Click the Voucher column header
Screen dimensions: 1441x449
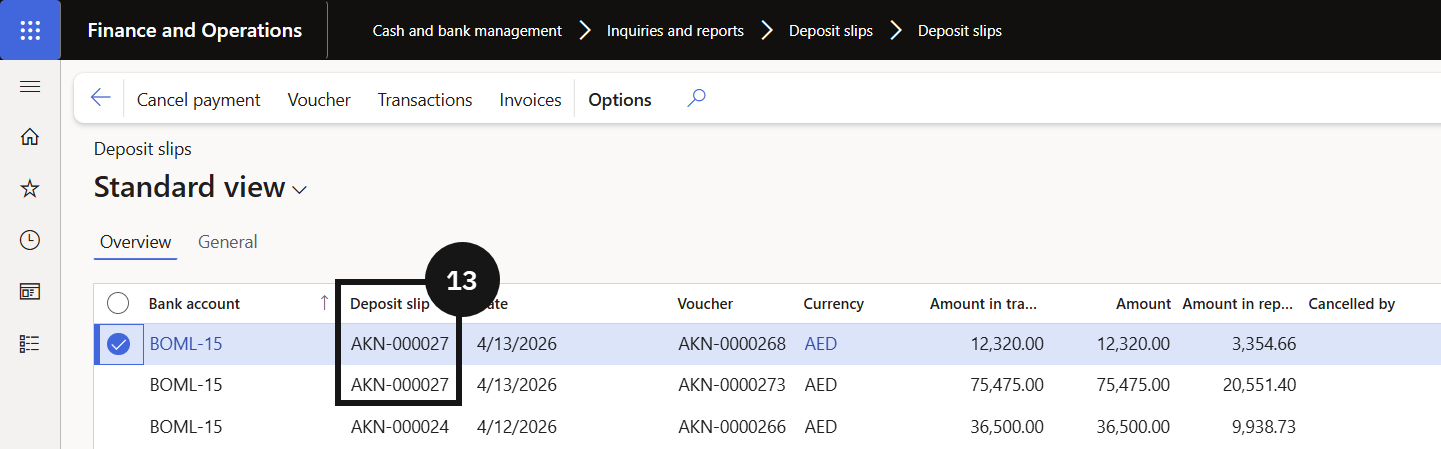pos(705,303)
